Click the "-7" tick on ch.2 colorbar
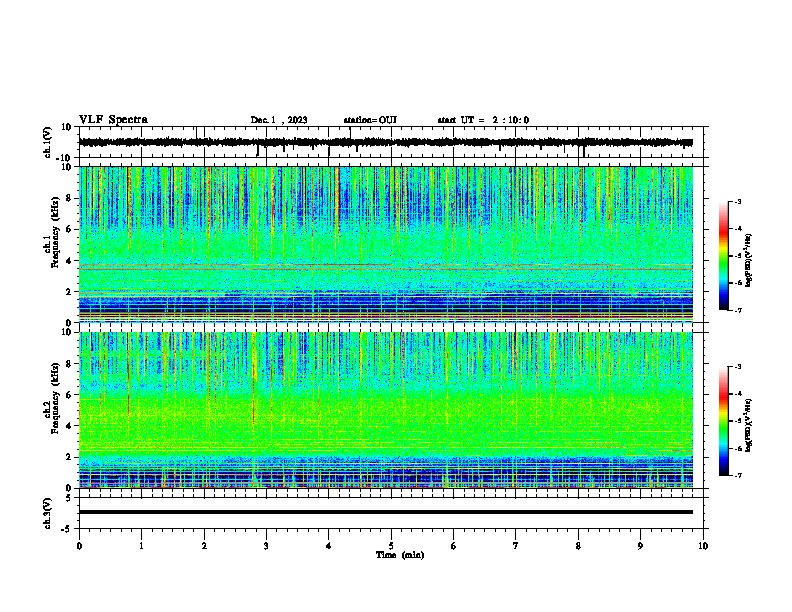 coord(738,476)
